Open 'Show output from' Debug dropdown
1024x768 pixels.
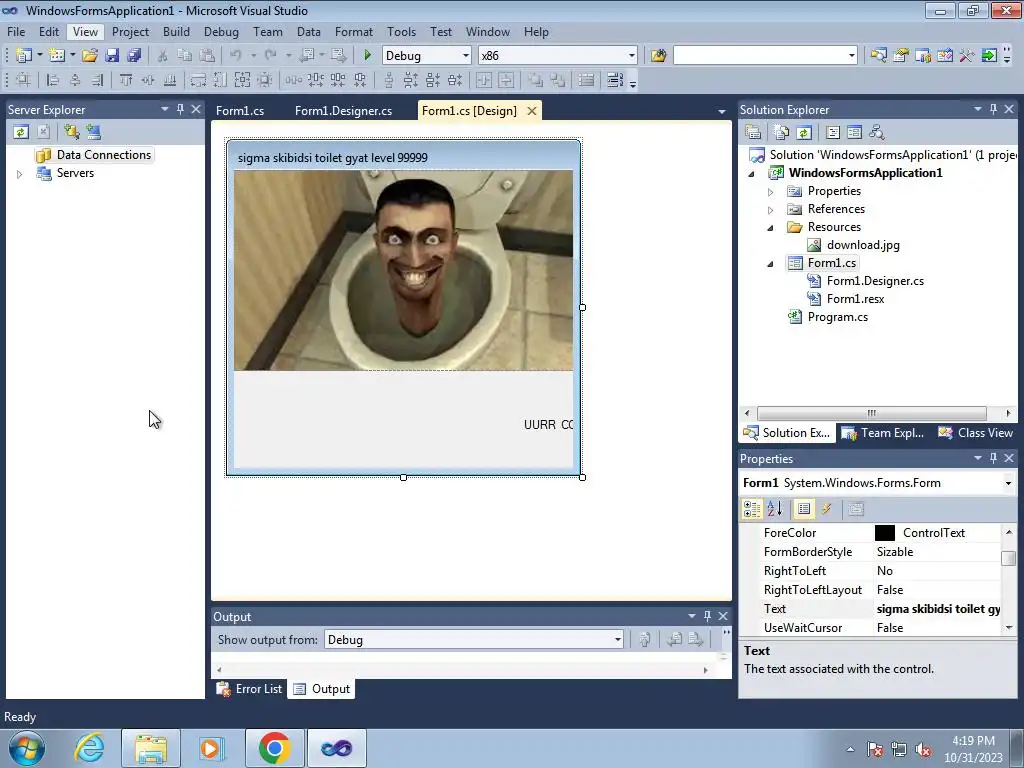tap(617, 639)
